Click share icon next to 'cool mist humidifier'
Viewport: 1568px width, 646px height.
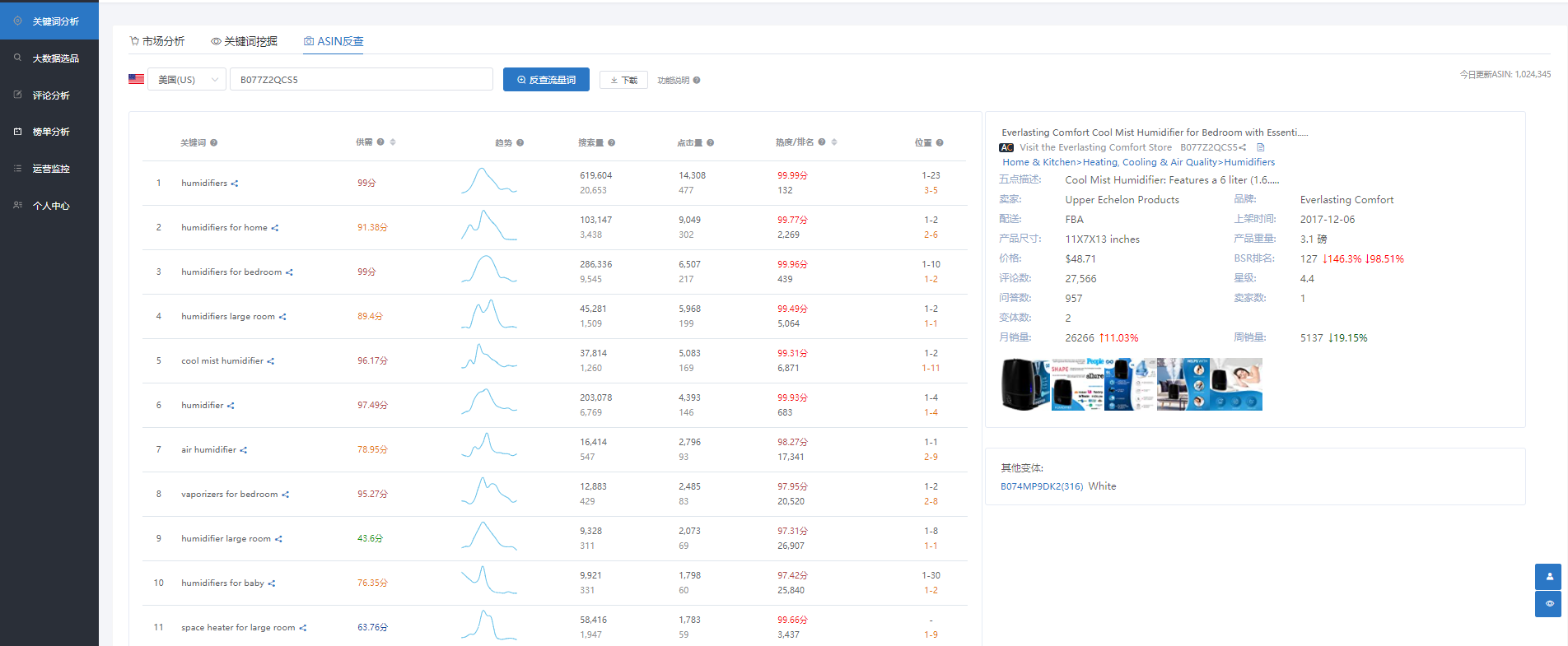click(271, 361)
